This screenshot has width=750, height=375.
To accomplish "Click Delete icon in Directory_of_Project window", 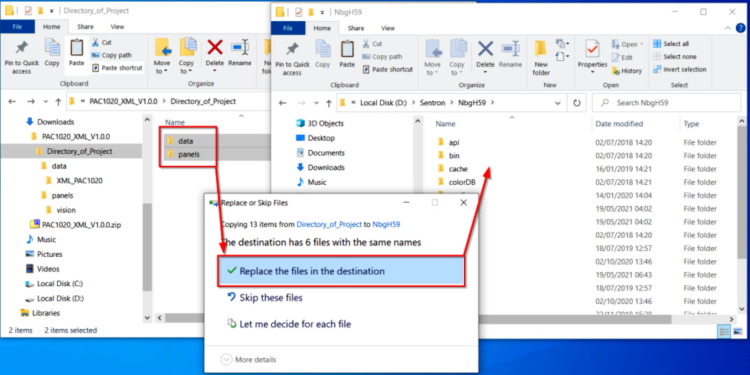I will point(215,54).
